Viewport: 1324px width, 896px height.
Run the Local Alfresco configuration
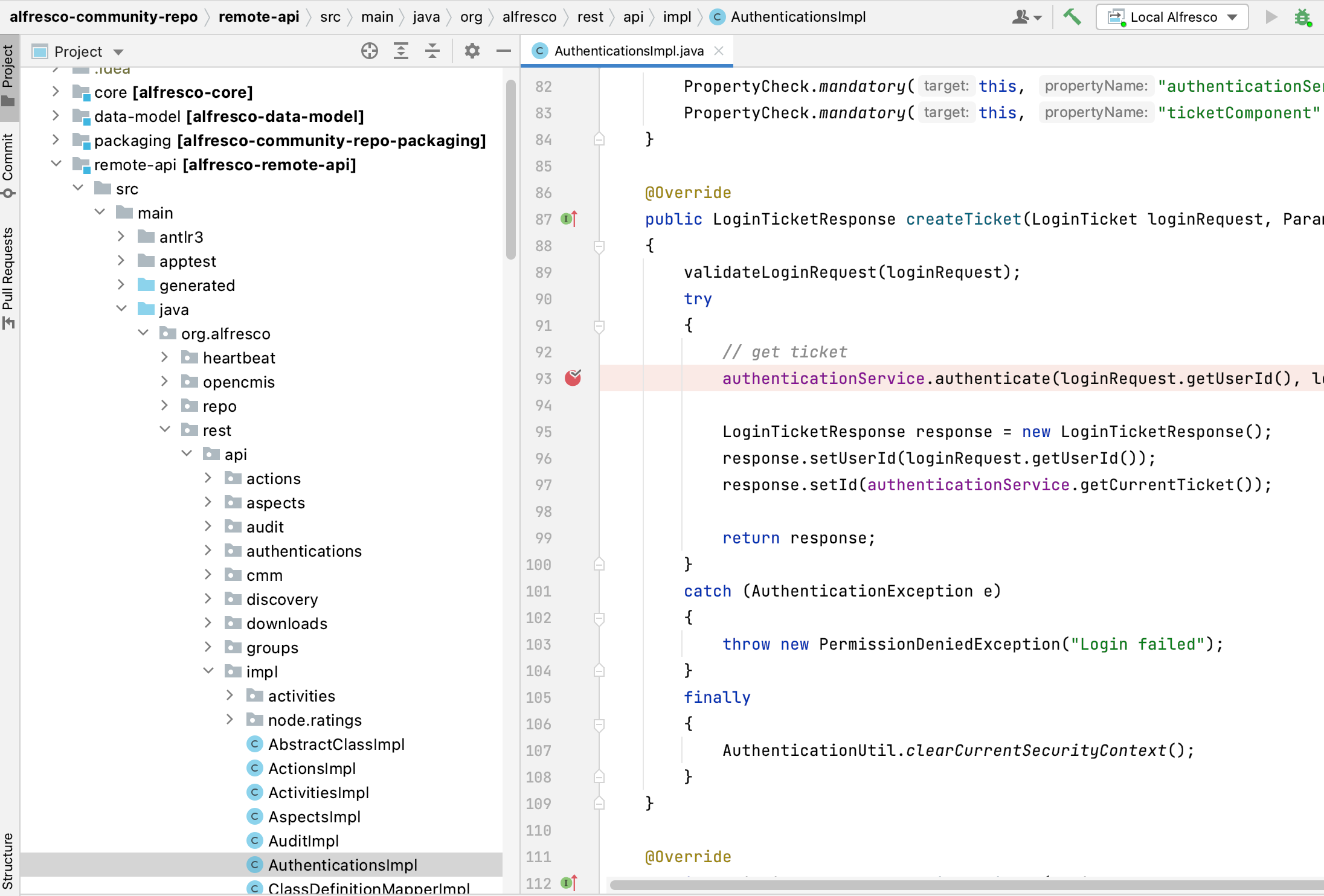click(x=1271, y=17)
